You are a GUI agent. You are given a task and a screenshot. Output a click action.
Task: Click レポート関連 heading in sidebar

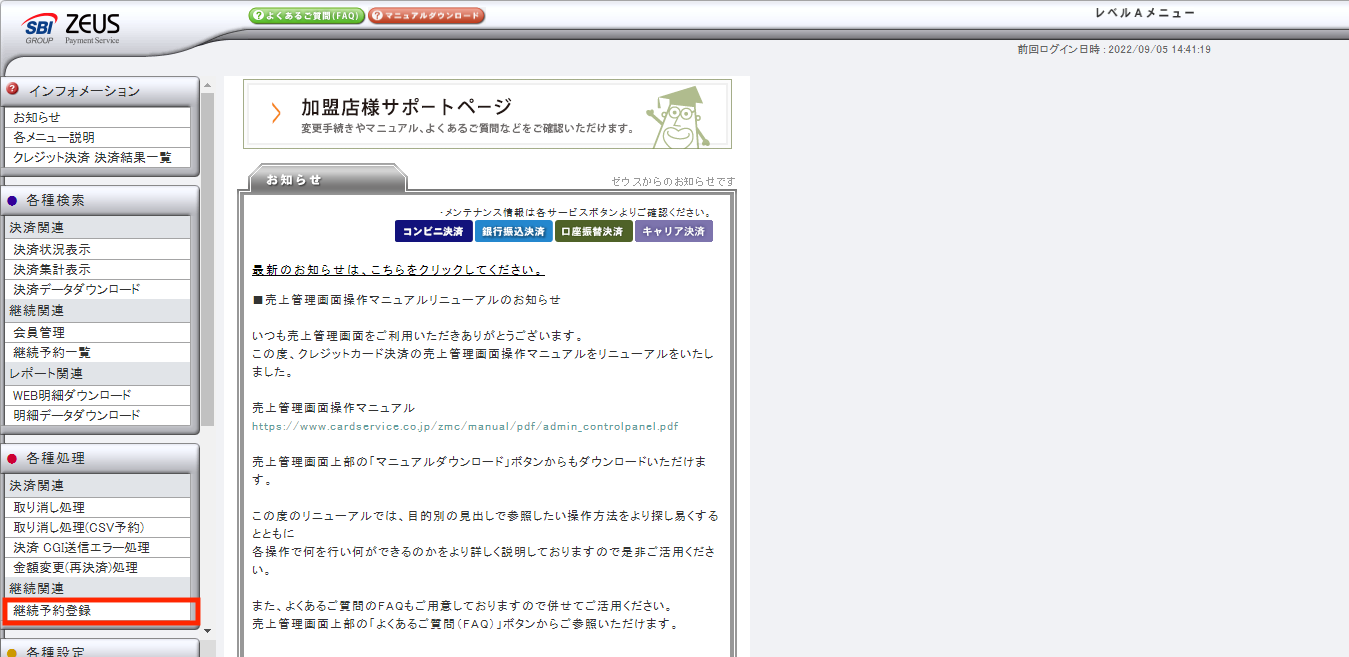[x=97, y=374]
